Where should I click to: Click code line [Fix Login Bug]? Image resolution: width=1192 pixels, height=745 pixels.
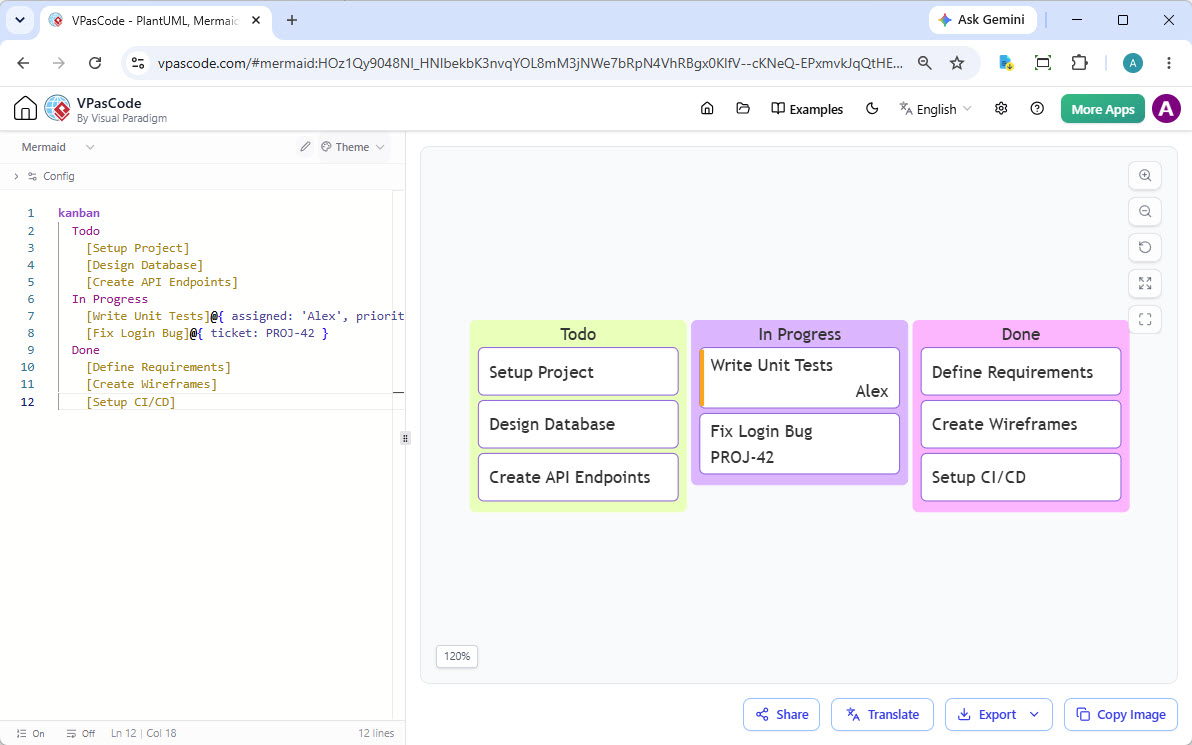(x=137, y=333)
